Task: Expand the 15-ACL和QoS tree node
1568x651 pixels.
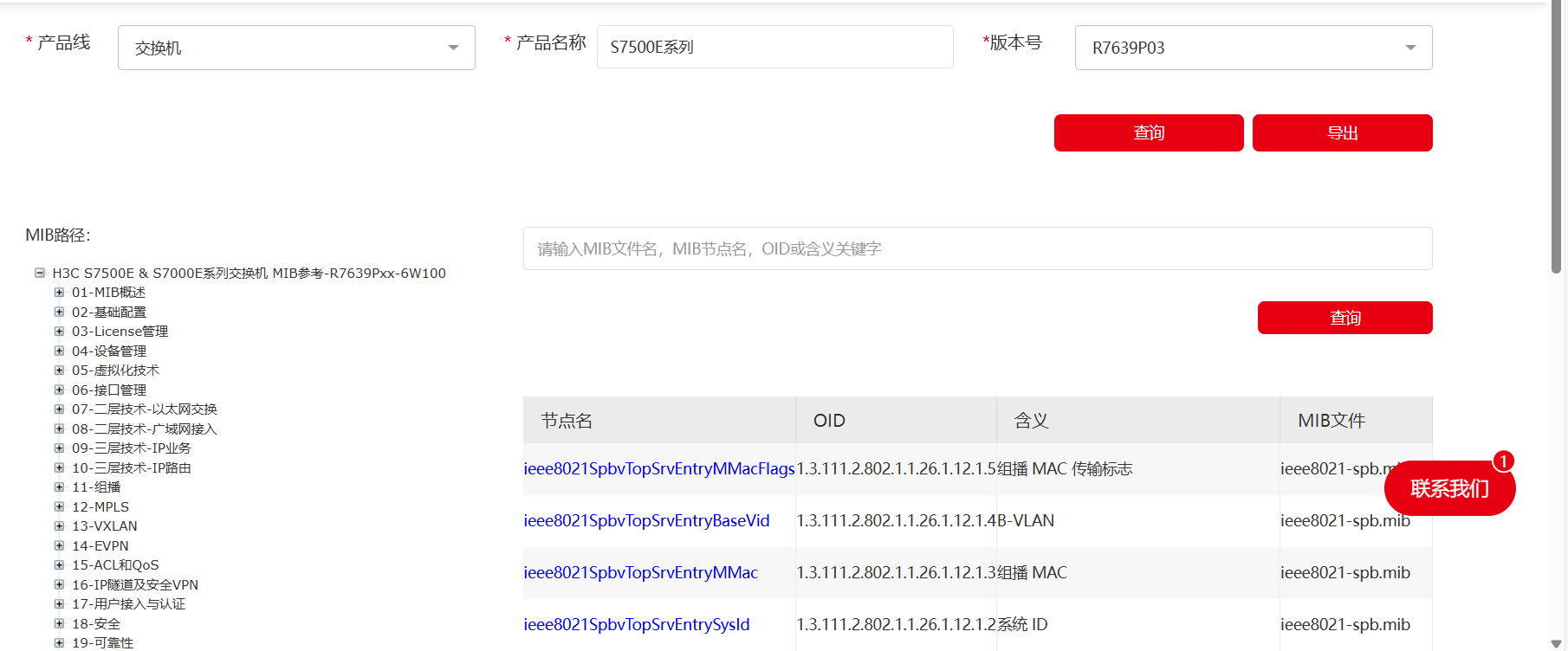Action: (59, 565)
